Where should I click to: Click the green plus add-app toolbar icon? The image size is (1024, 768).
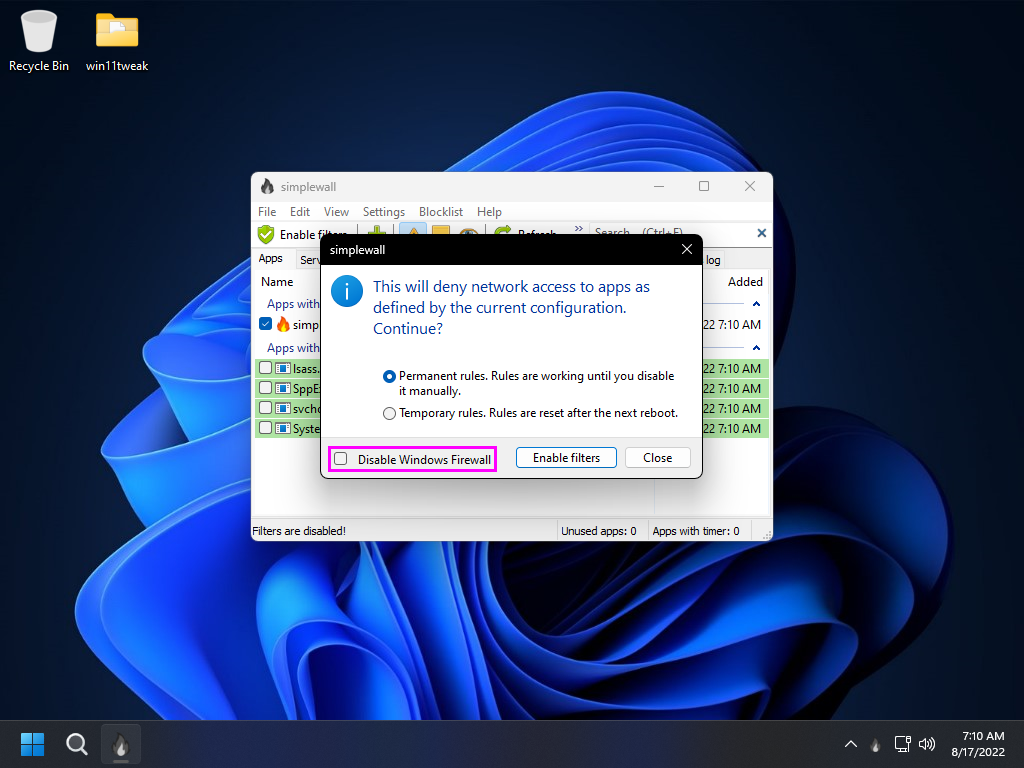[x=377, y=231]
